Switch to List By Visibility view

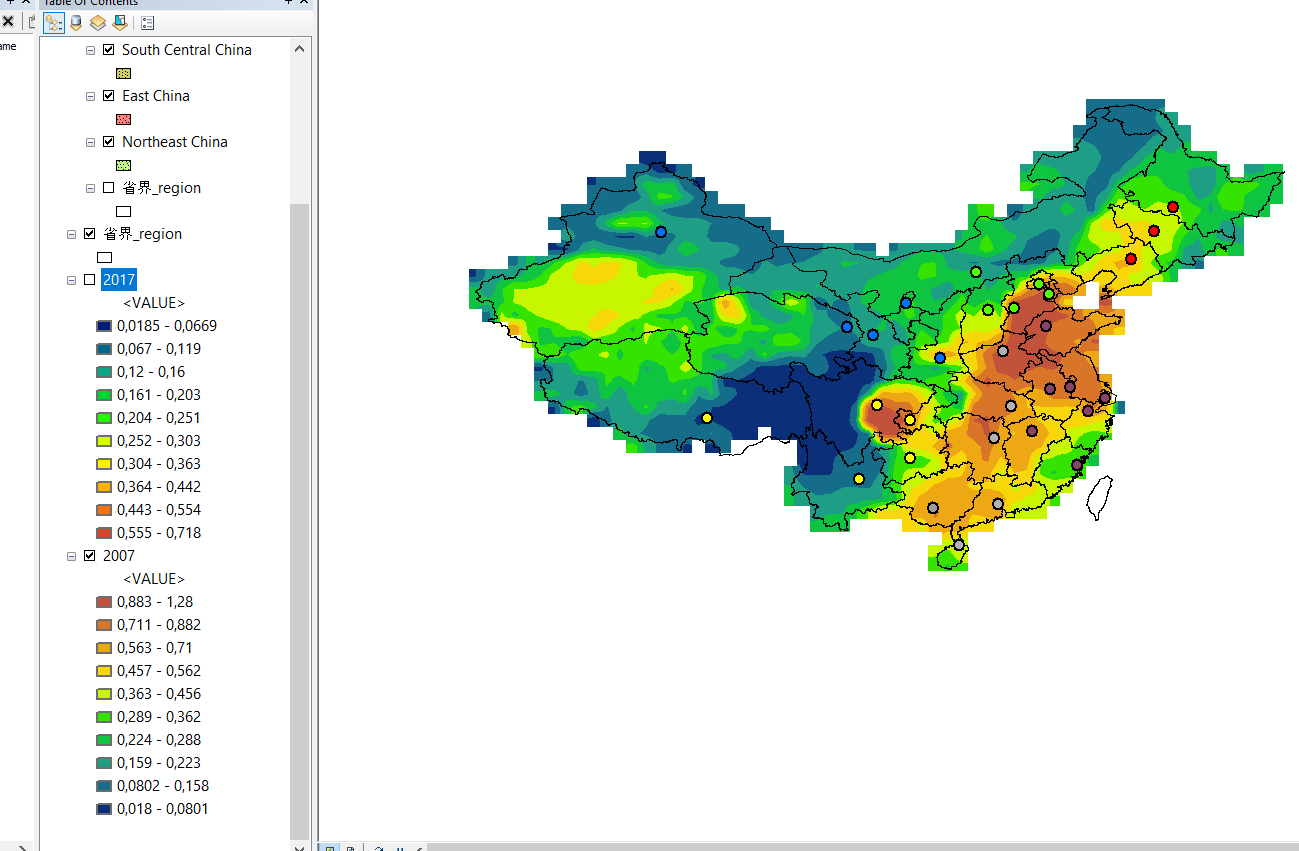(x=98, y=22)
